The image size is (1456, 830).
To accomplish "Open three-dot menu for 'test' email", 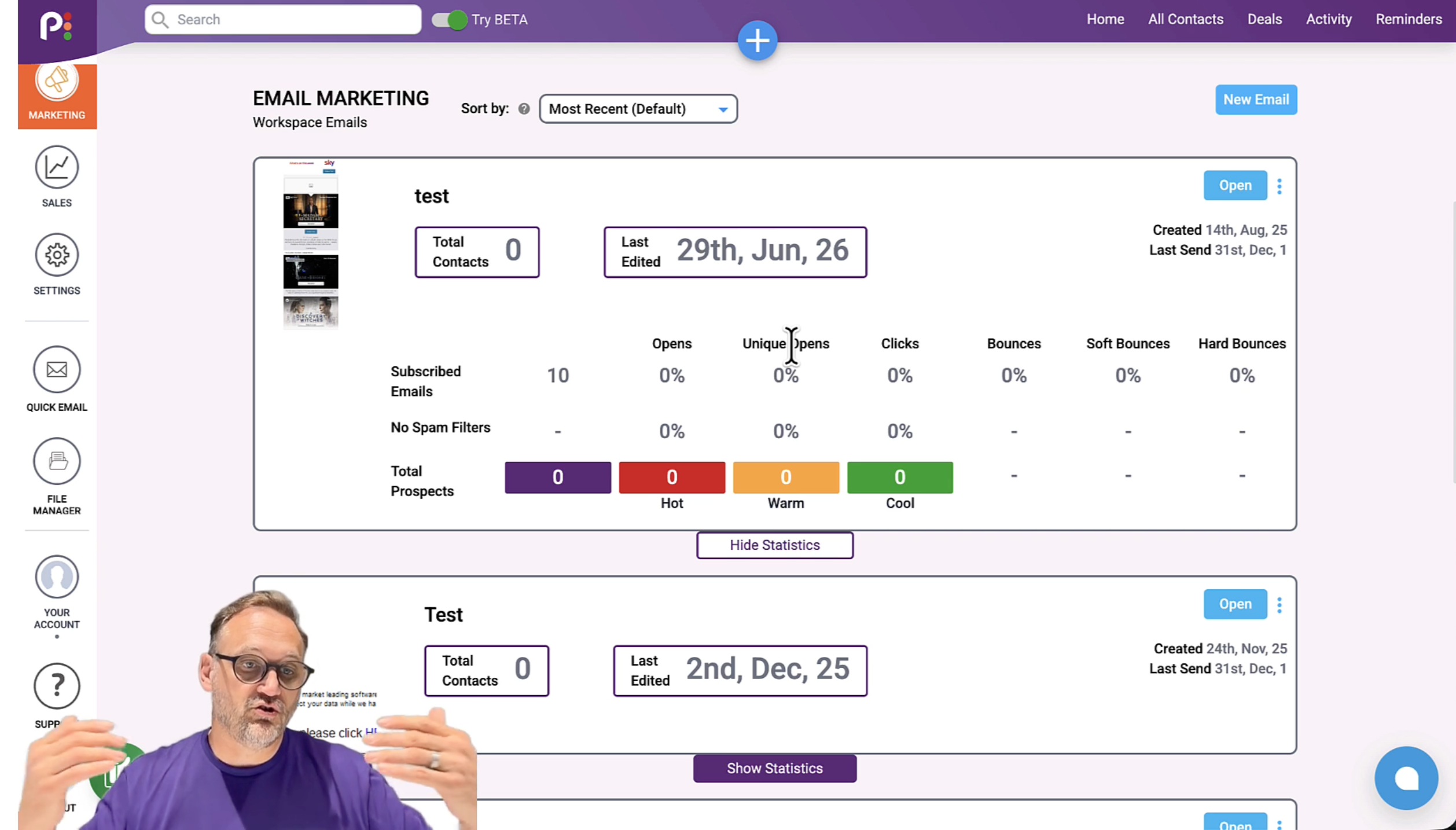I will [x=1279, y=186].
